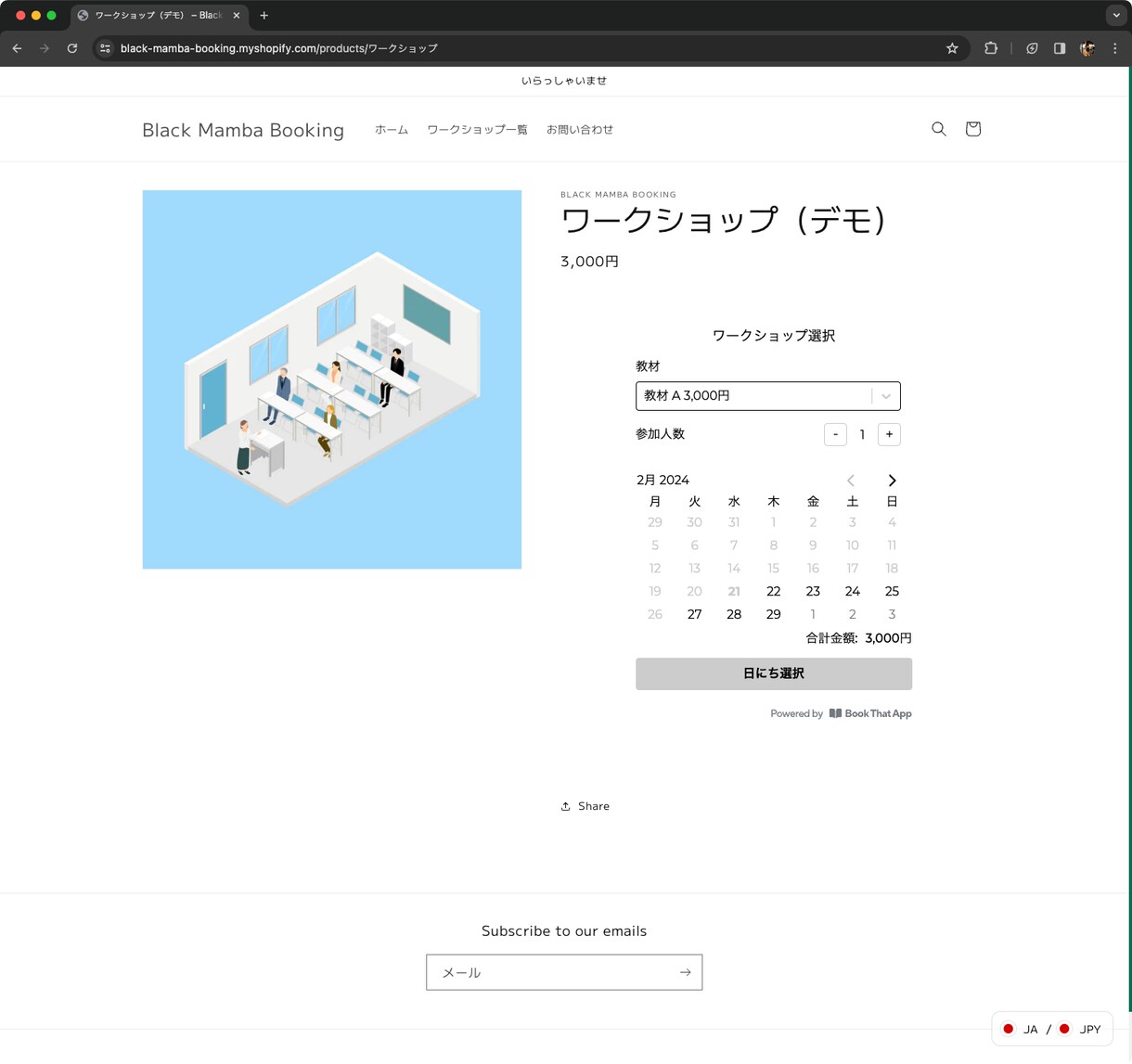Click the workshop classroom product image
The width and height of the screenshot is (1132, 1064).
pos(332,379)
